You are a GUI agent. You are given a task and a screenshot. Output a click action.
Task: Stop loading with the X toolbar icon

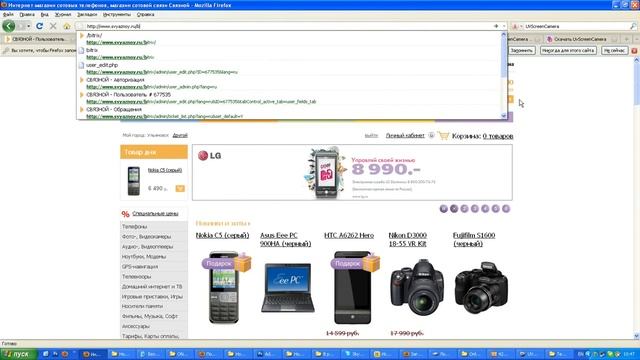(53, 26)
